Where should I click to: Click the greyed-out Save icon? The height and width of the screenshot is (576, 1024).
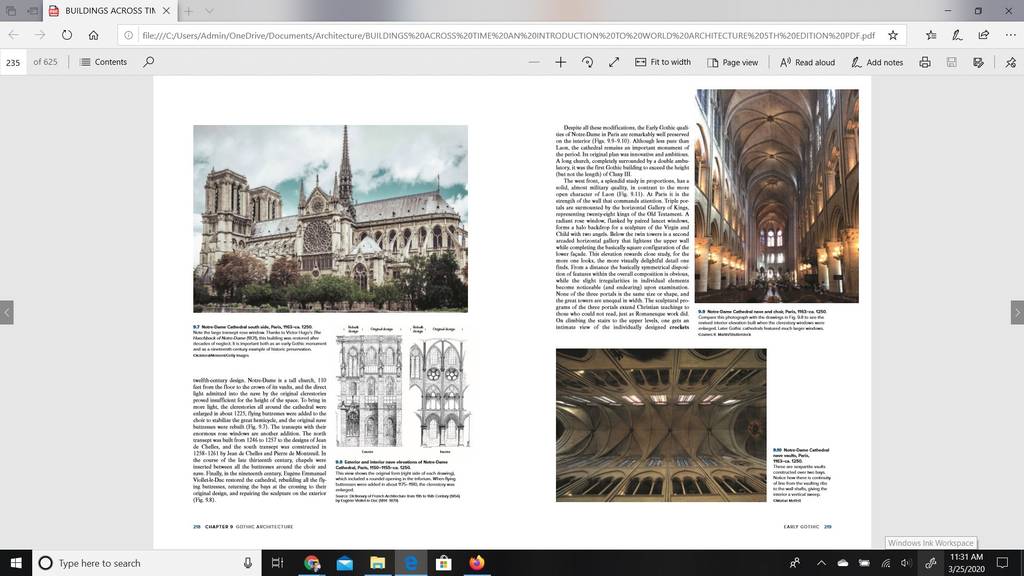(x=952, y=62)
